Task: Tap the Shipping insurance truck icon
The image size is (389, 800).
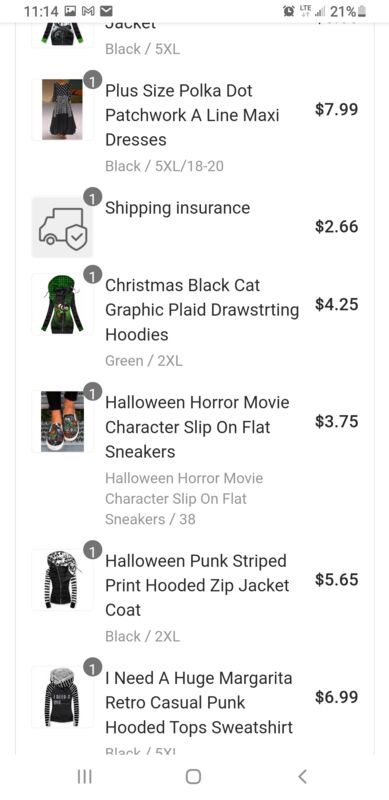Action: [62, 227]
